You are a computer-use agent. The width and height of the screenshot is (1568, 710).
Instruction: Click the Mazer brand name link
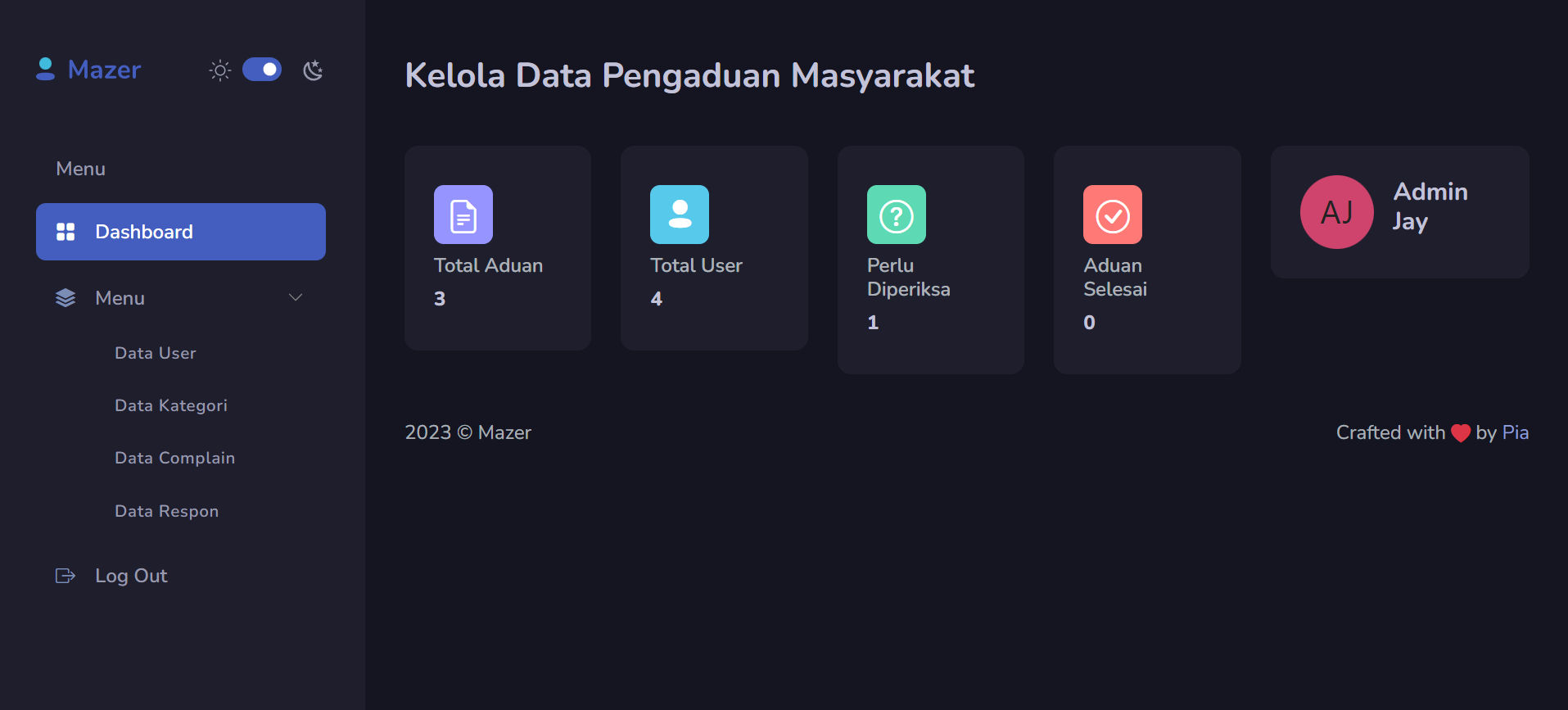point(104,70)
